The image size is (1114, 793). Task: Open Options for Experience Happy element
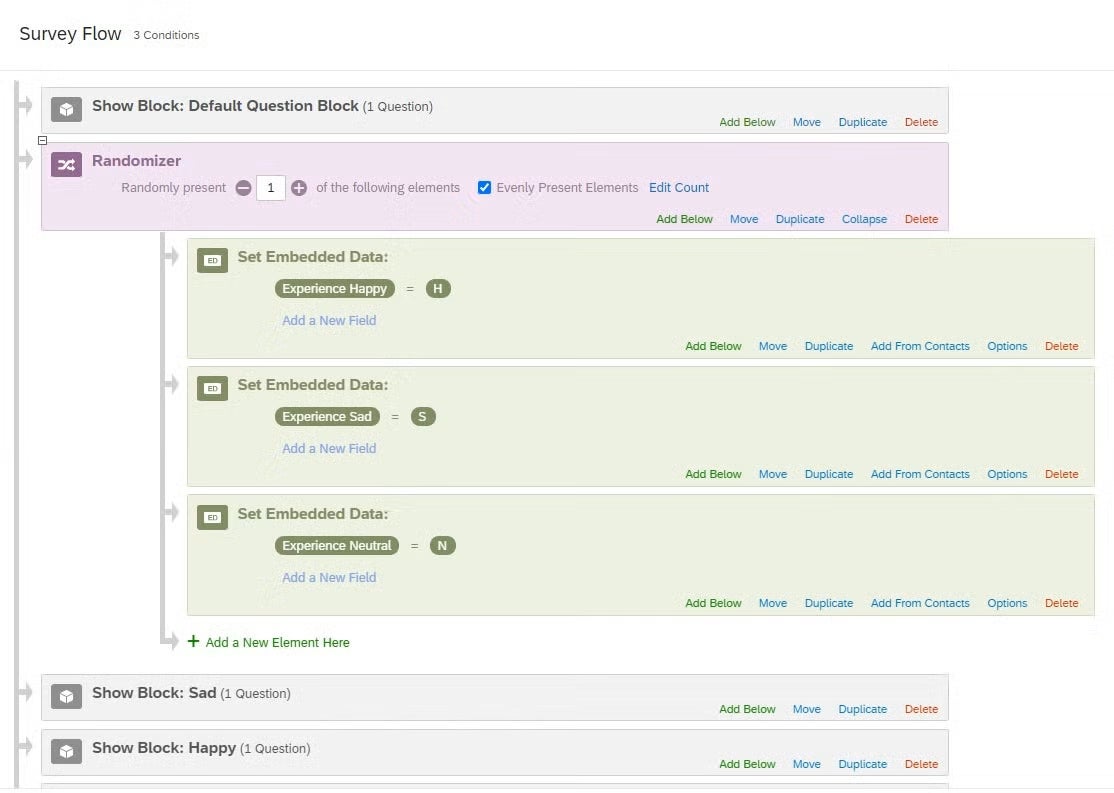[x=1007, y=346]
